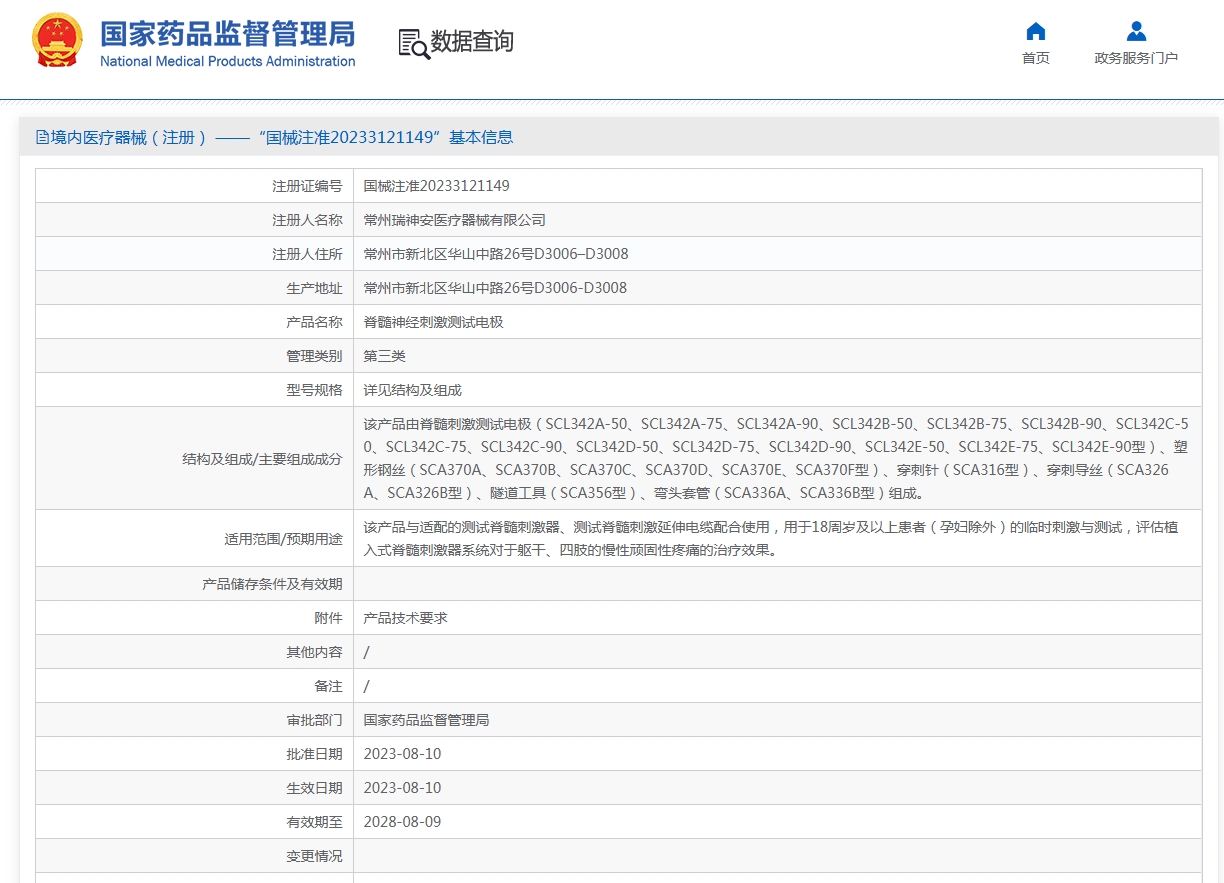Click the 注册人名称 label
This screenshot has width=1224, height=883.
[x=307, y=220]
